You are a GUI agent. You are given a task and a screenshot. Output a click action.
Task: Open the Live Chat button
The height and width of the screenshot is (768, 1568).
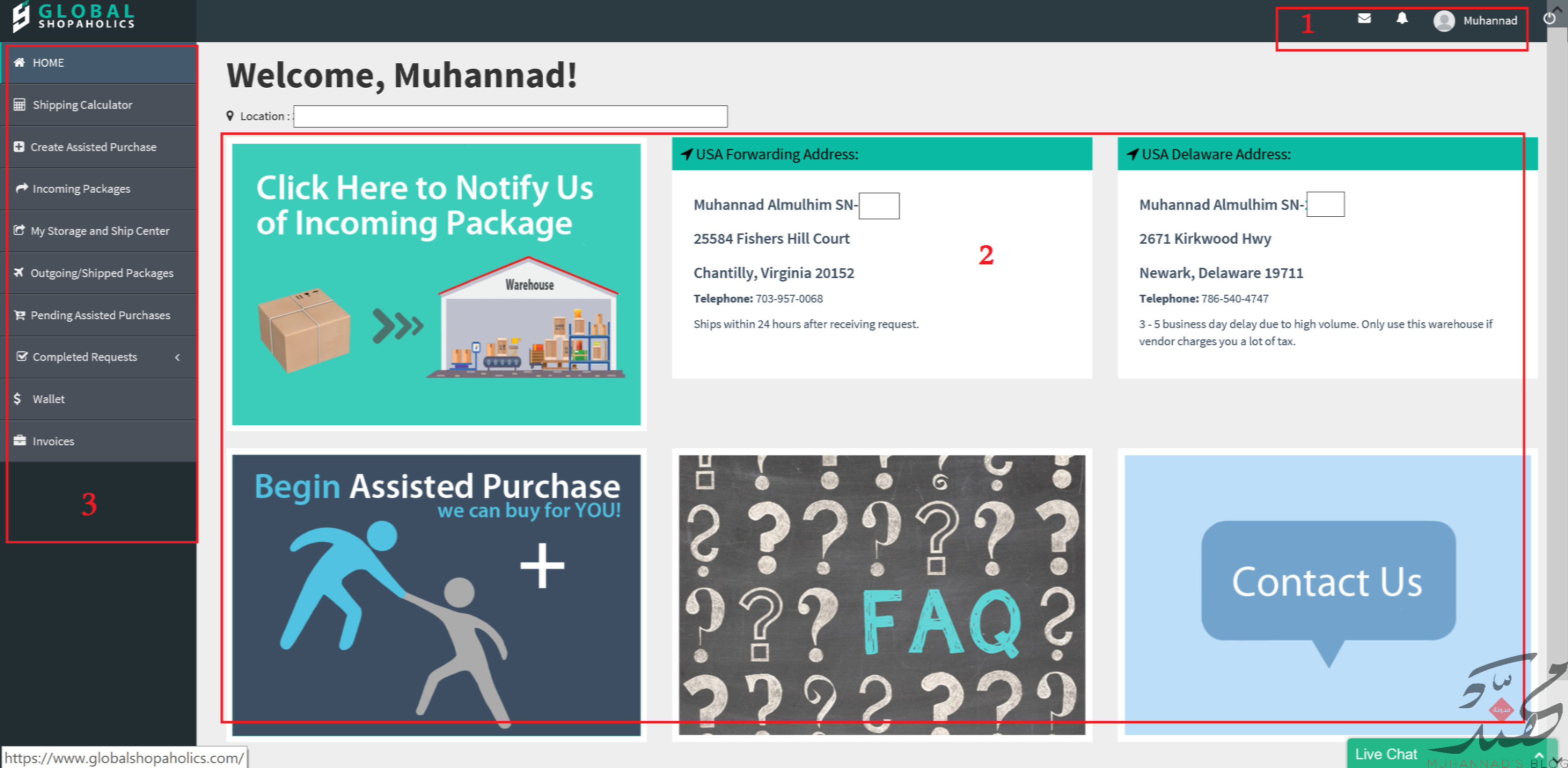[1452, 754]
